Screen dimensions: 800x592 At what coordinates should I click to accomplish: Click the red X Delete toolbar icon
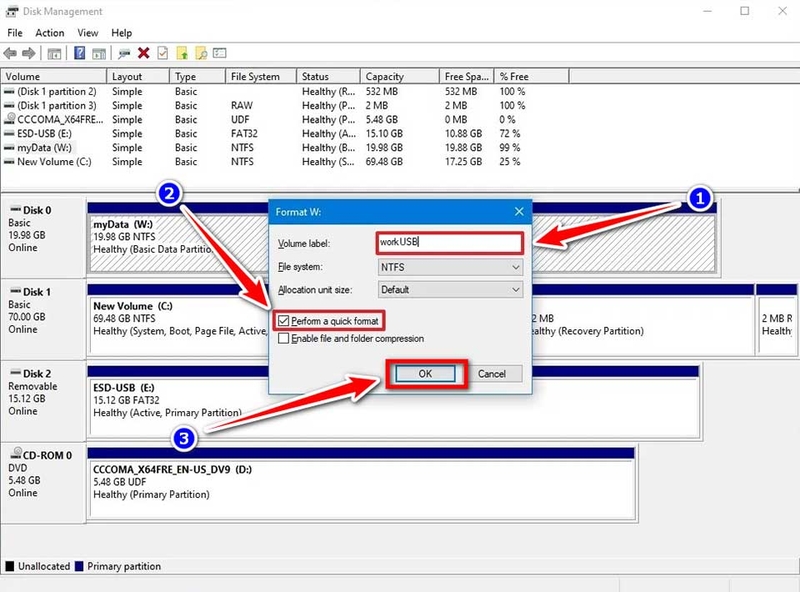(x=144, y=53)
